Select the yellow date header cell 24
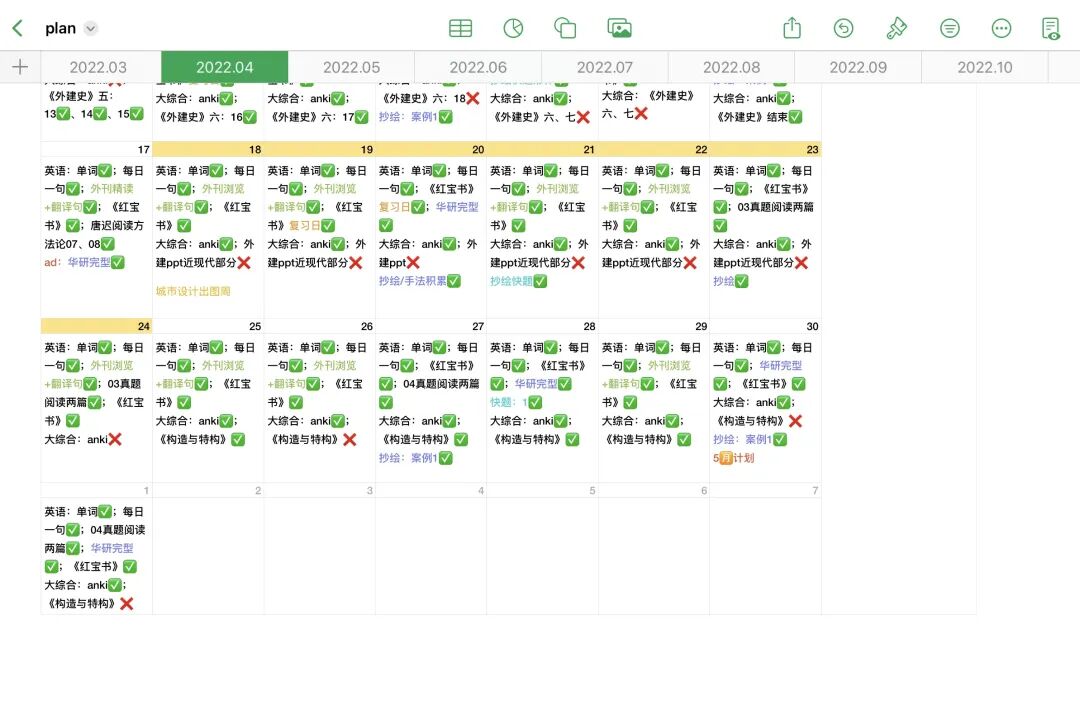Image resolution: width=1080 pixels, height=714 pixels. coord(97,326)
